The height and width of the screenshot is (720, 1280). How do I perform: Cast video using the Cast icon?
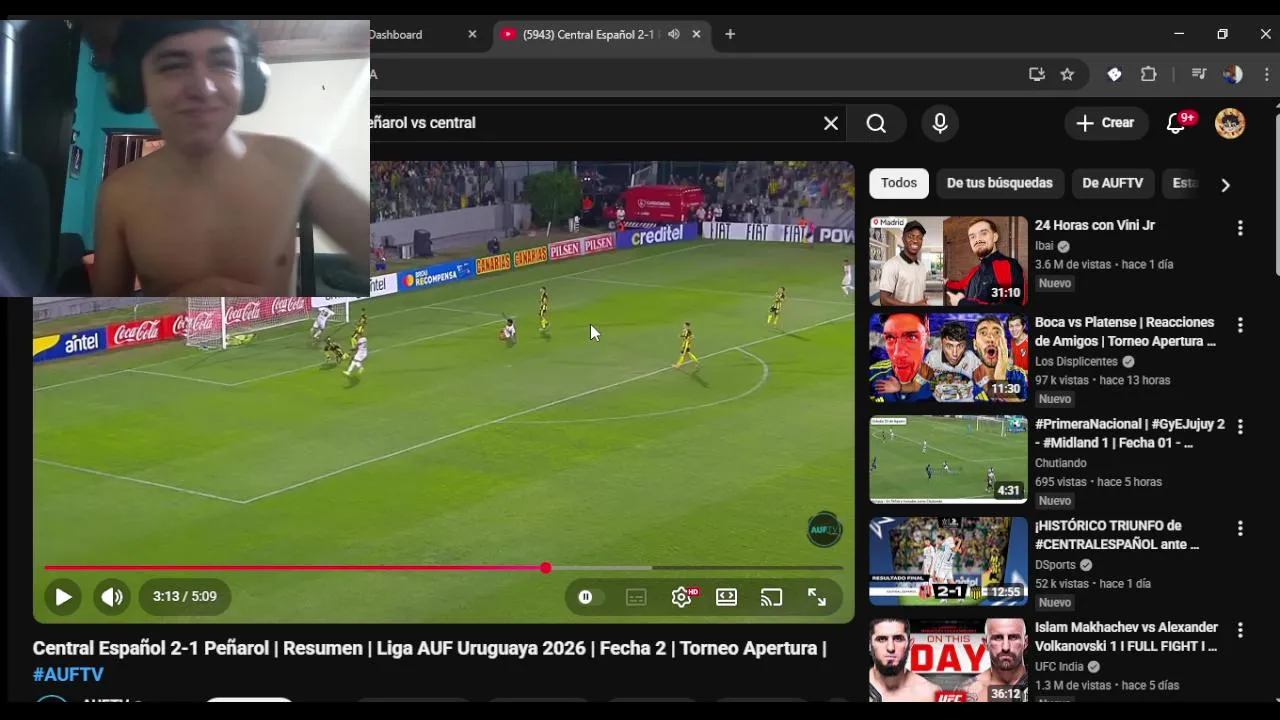pyautogui.click(x=771, y=597)
